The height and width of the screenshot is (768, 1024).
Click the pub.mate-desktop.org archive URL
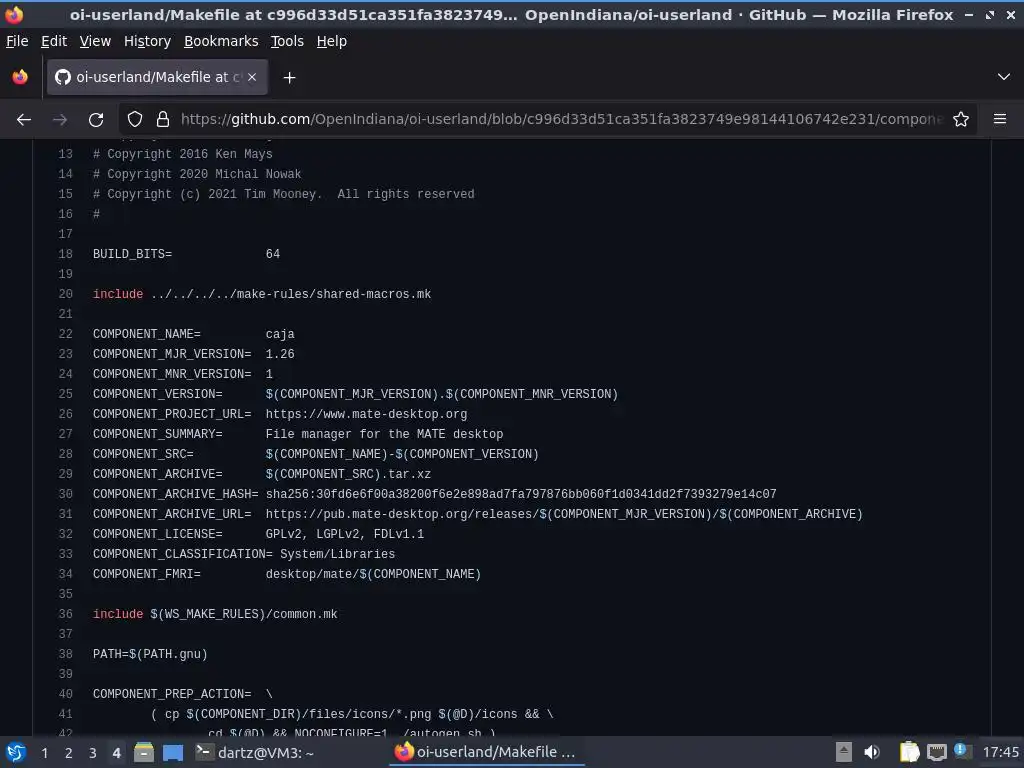click(564, 514)
